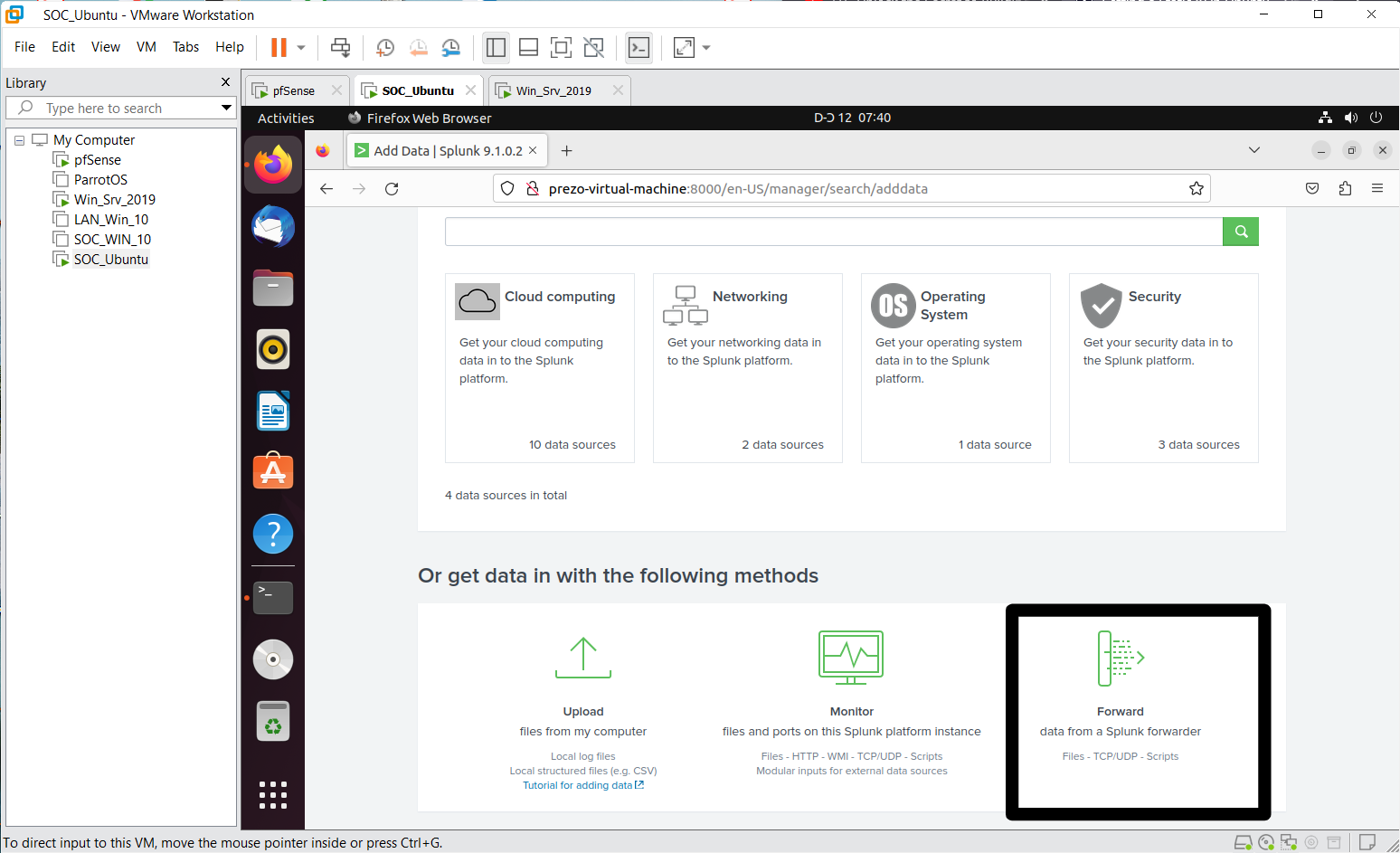
Task: Close the VMware Library panel
Action: click(225, 82)
